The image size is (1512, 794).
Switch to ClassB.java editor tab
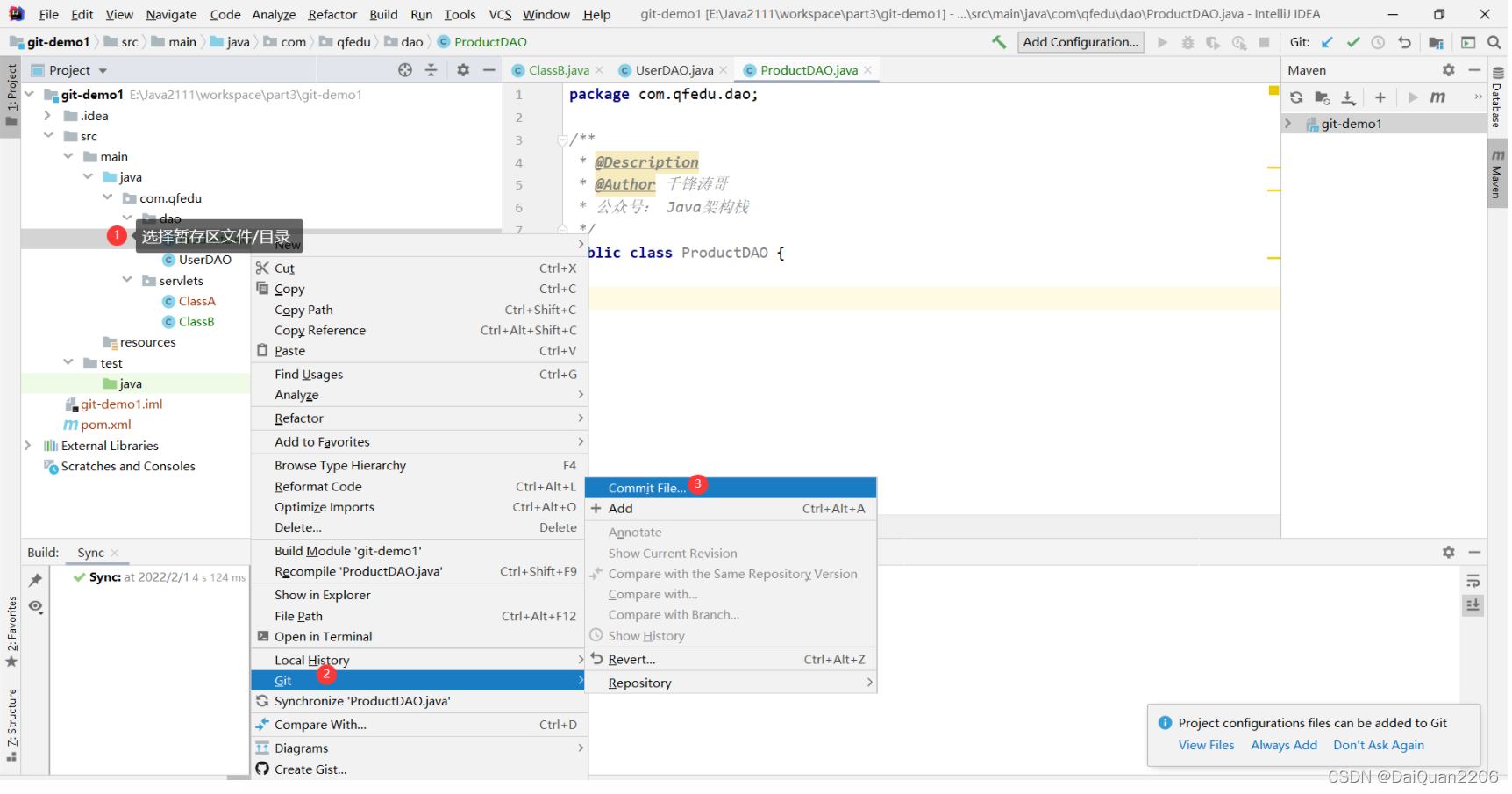tap(559, 70)
